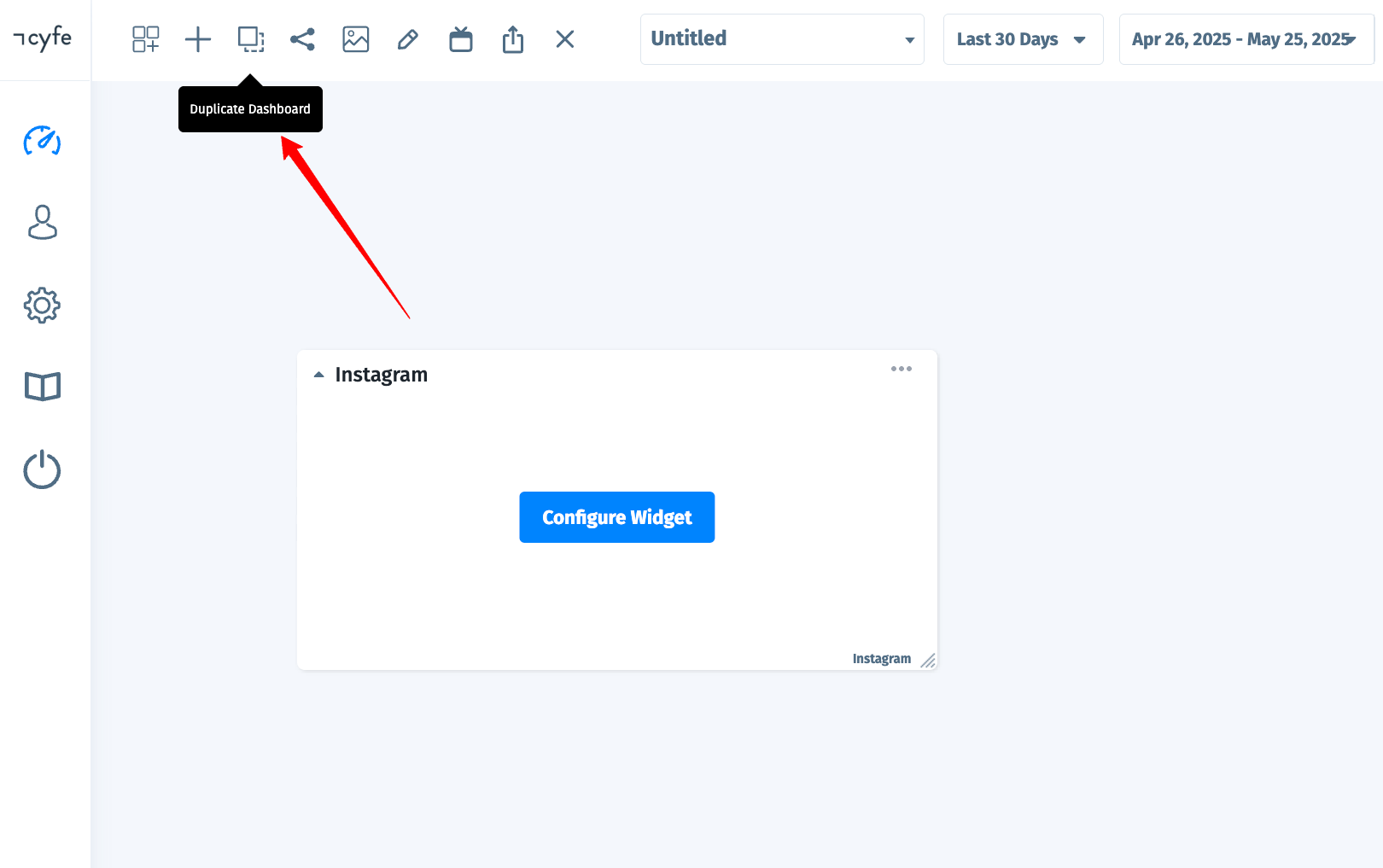Click the Duplicate Dashboard icon

click(x=251, y=39)
